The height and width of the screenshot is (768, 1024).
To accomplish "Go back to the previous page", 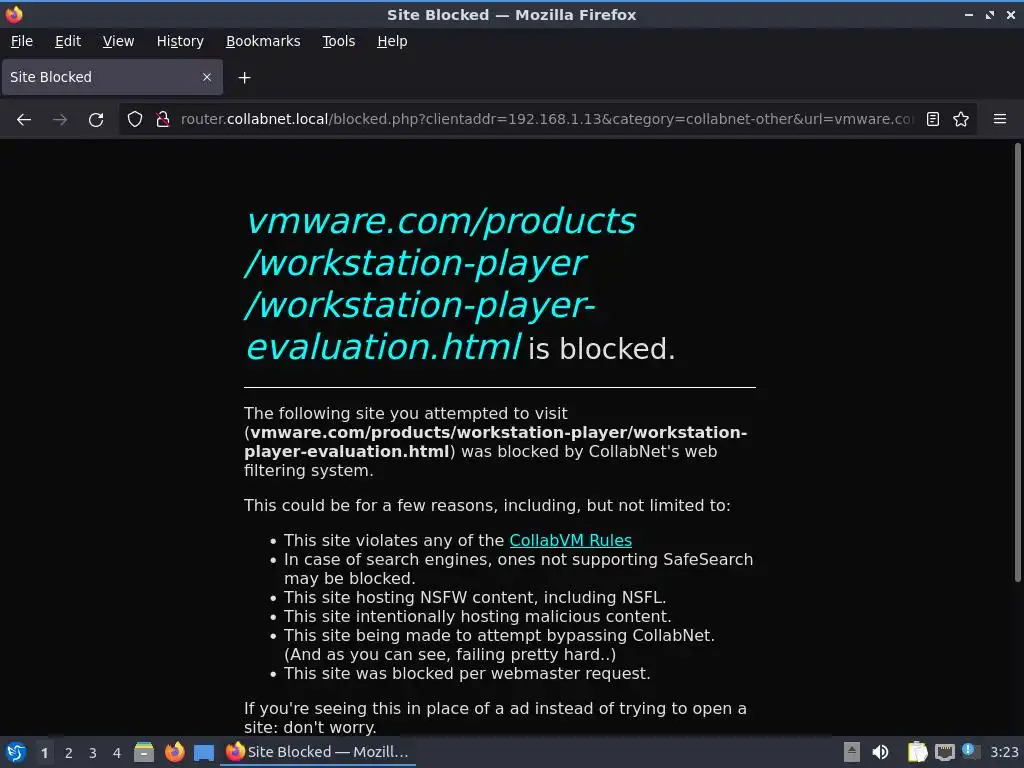I will pos(24,120).
